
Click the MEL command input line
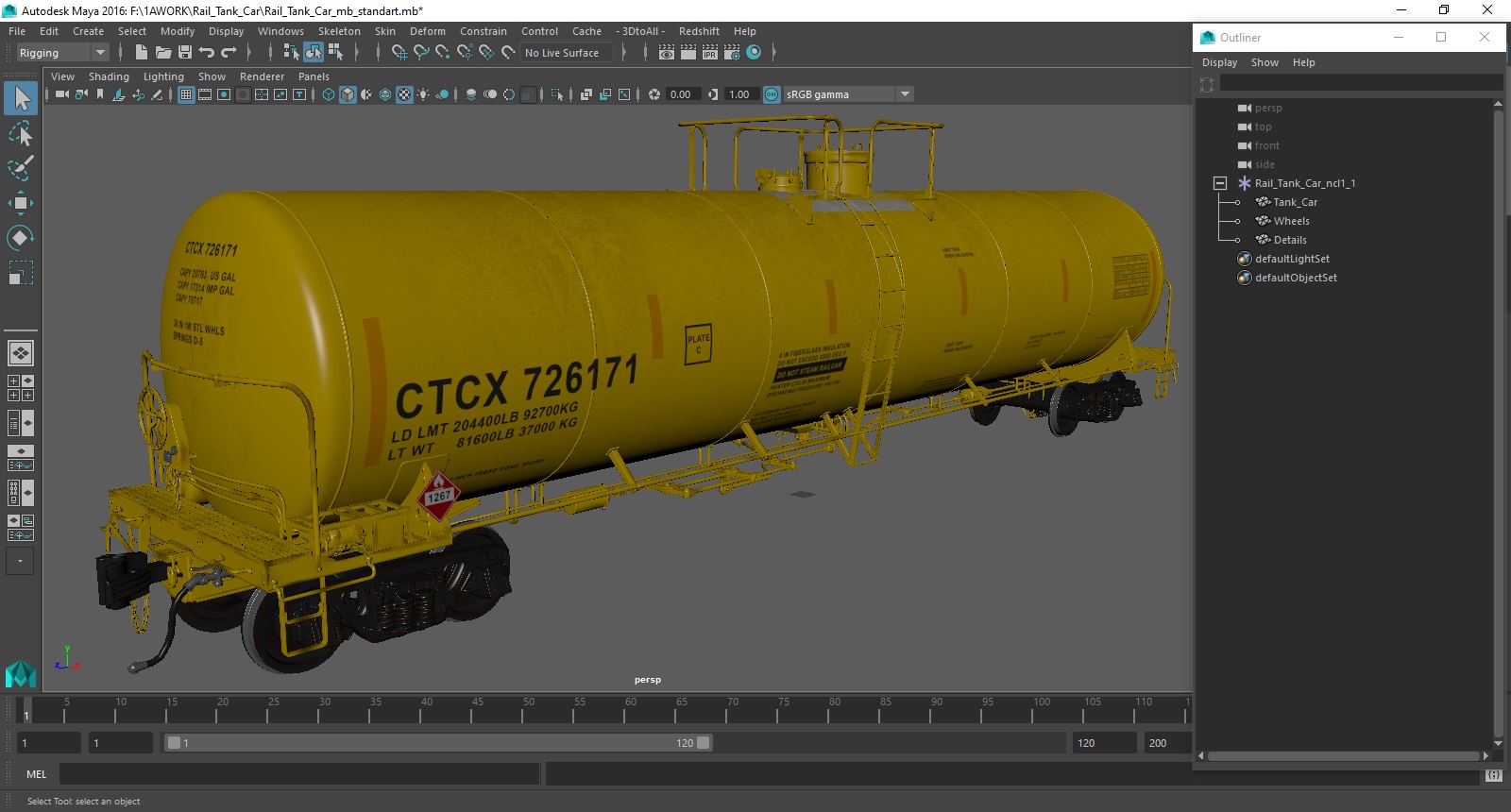pyautogui.click(x=299, y=774)
